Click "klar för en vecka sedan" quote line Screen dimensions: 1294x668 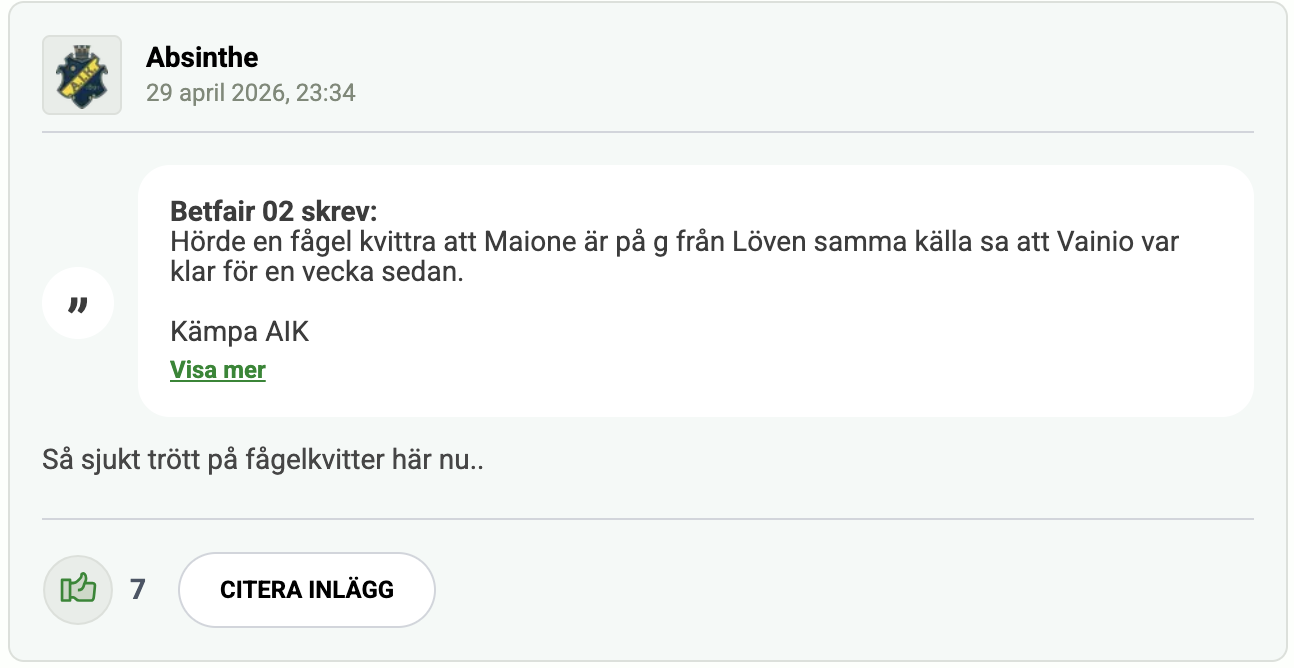(x=317, y=272)
